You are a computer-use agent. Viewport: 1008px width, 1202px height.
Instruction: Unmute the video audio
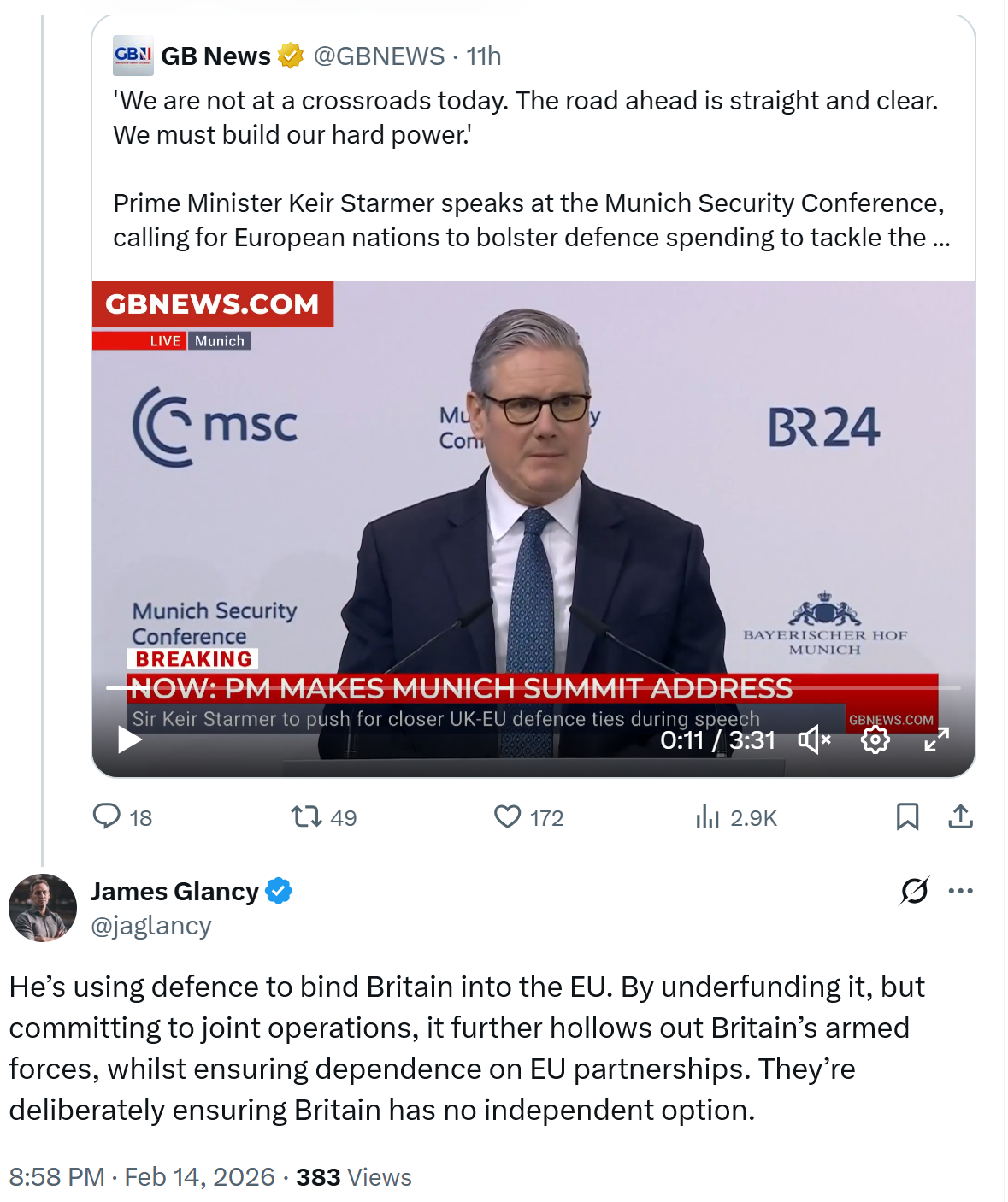pyautogui.click(x=814, y=739)
